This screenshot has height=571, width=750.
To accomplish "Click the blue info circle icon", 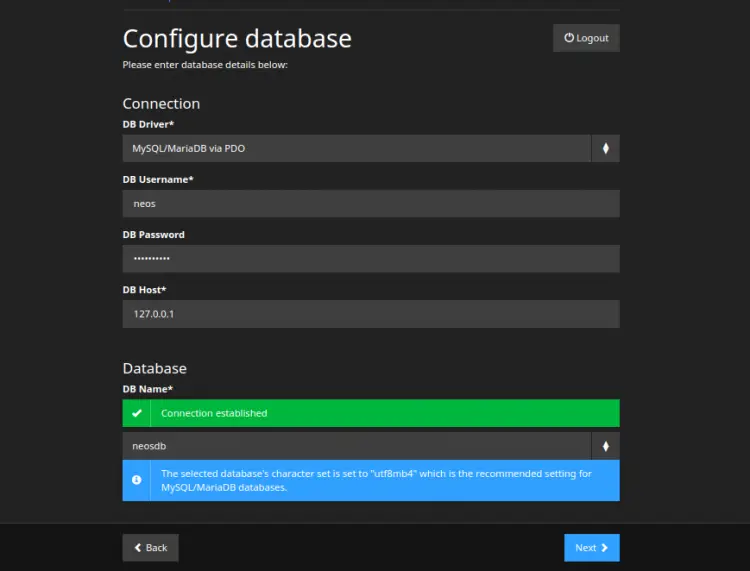I will pyautogui.click(x=137, y=480).
